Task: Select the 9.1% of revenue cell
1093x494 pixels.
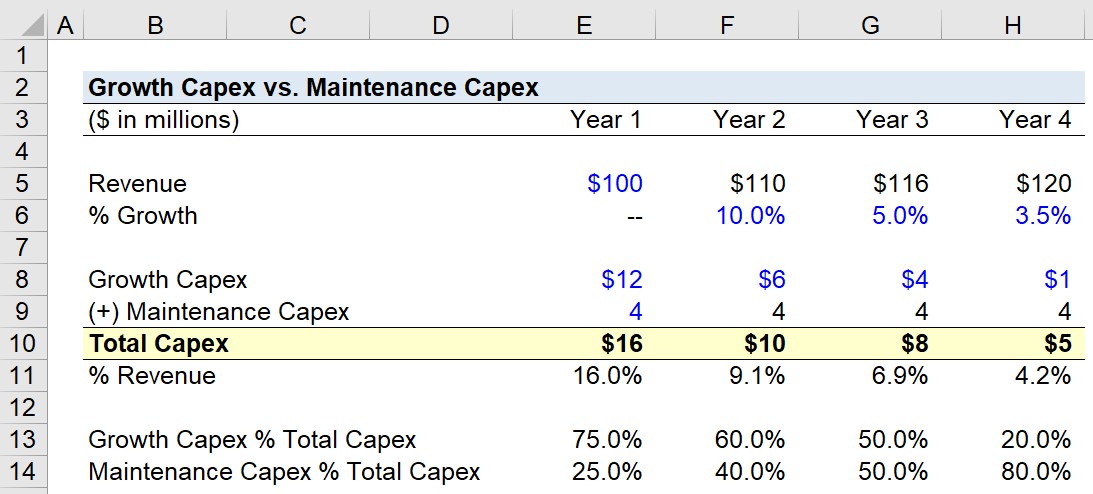Action: (x=757, y=376)
